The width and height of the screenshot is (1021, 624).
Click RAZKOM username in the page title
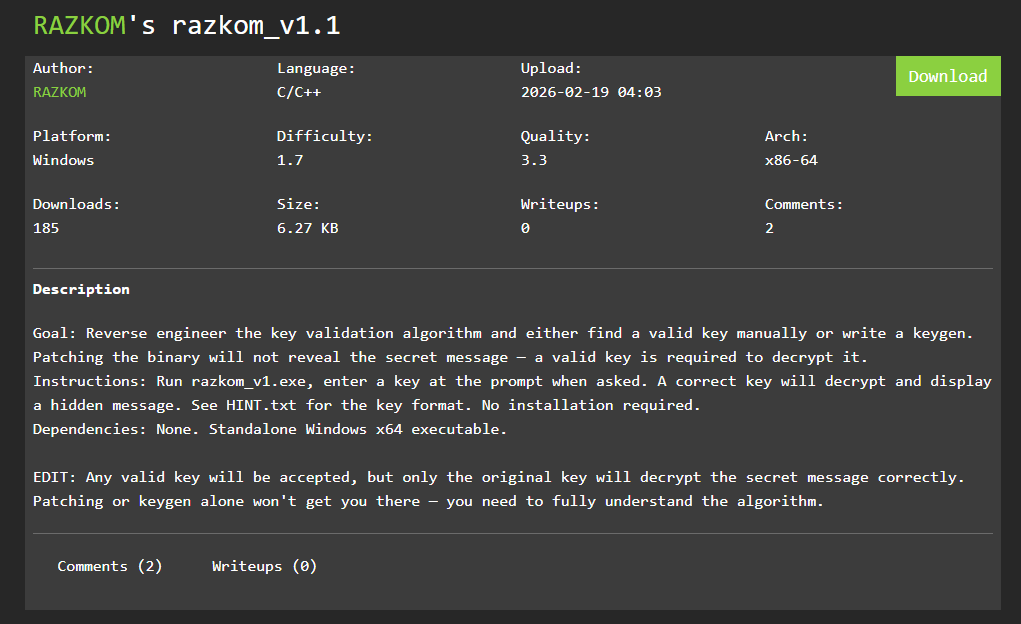(x=79, y=26)
